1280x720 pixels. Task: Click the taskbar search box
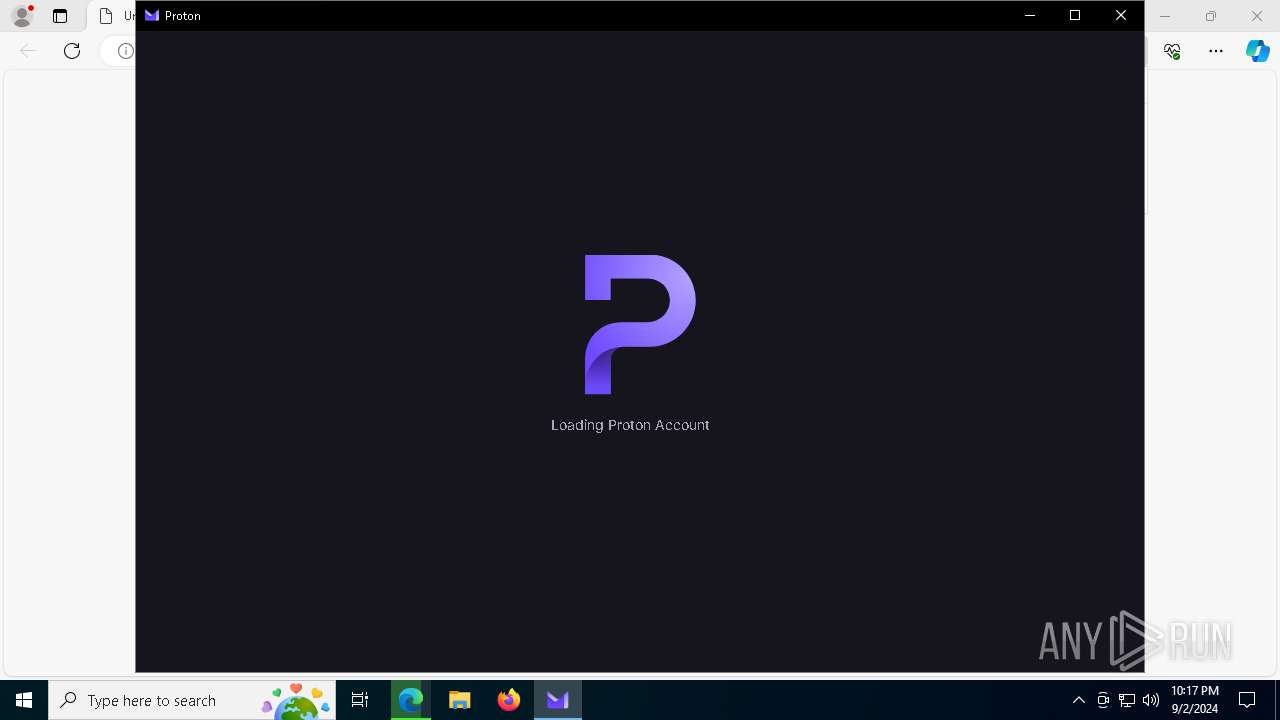point(192,700)
